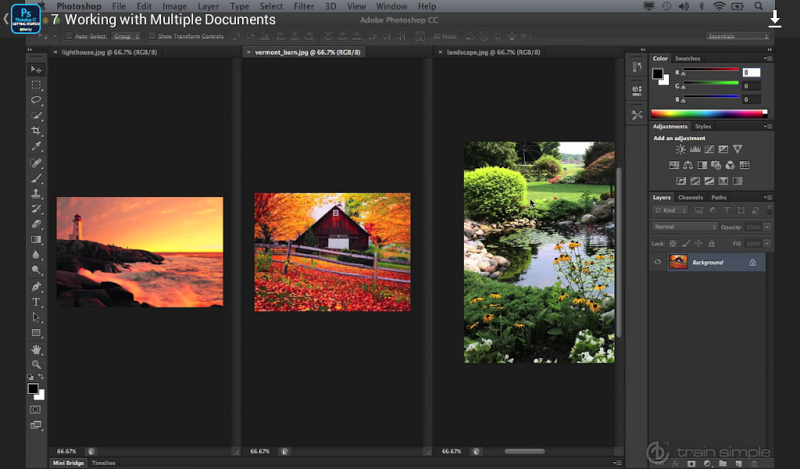Click the Background layer thumbnail
Viewport: 800px width, 469px height.
(x=678, y=262)
